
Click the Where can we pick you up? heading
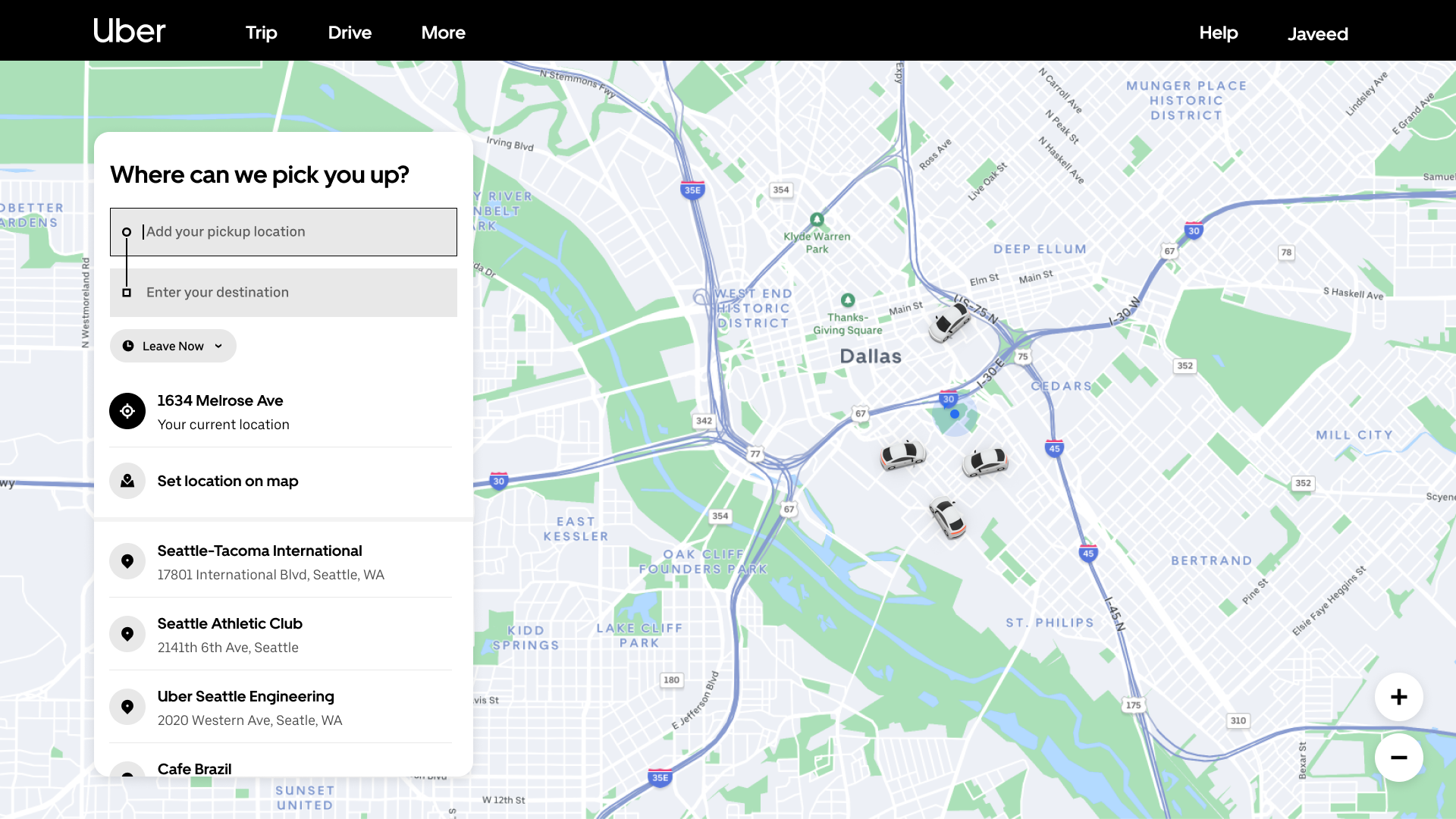click(x=260, y=175)
